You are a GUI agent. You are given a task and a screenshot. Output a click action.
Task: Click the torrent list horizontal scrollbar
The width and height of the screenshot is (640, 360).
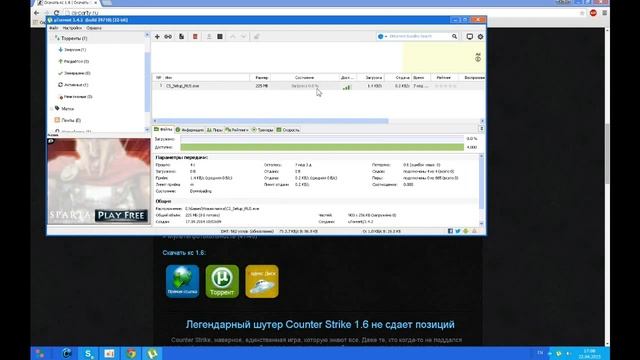click(273, 121)
